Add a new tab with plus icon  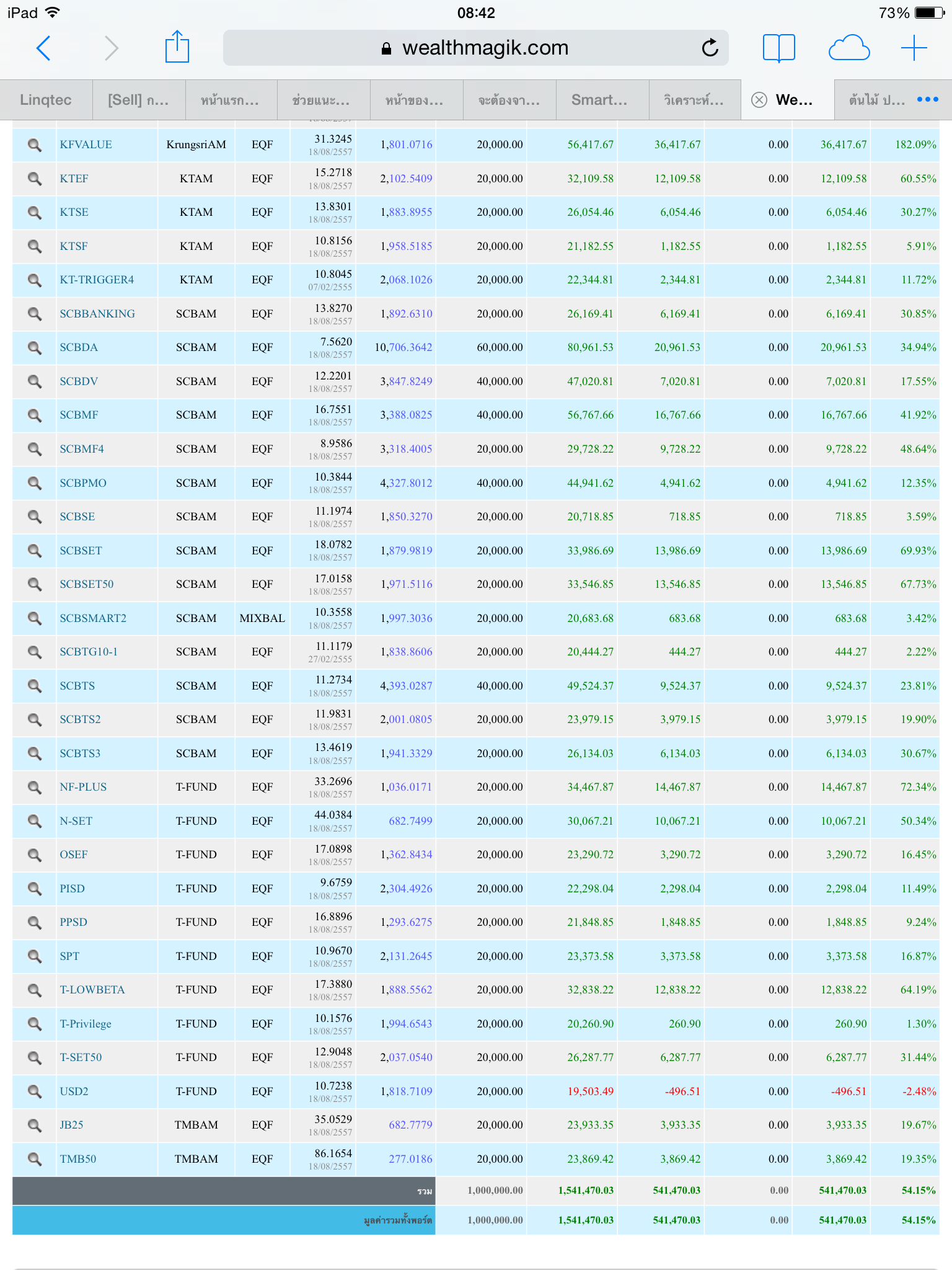point(914,48)
